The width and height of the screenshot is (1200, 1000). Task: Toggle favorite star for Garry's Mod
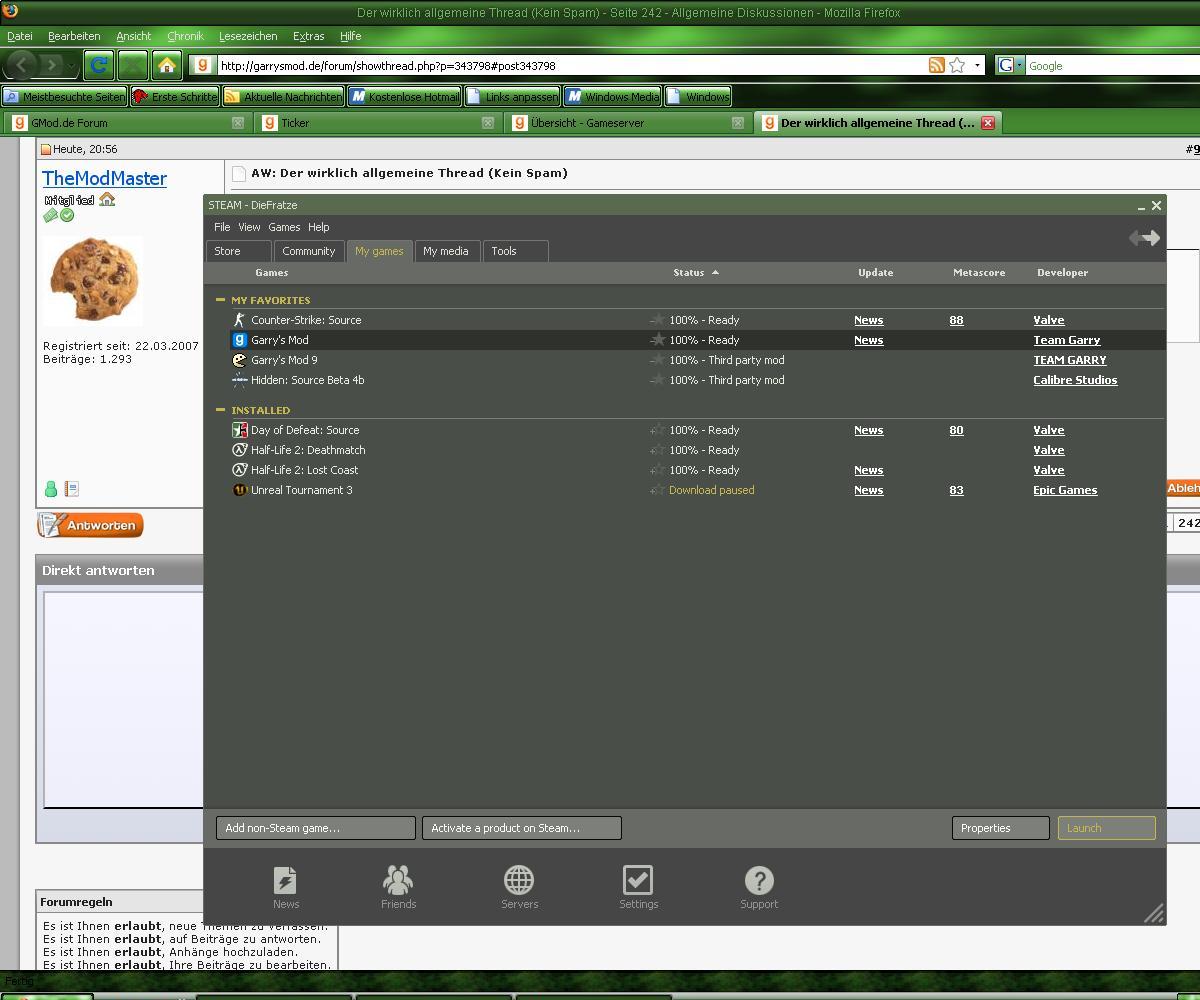click(657, 340)
